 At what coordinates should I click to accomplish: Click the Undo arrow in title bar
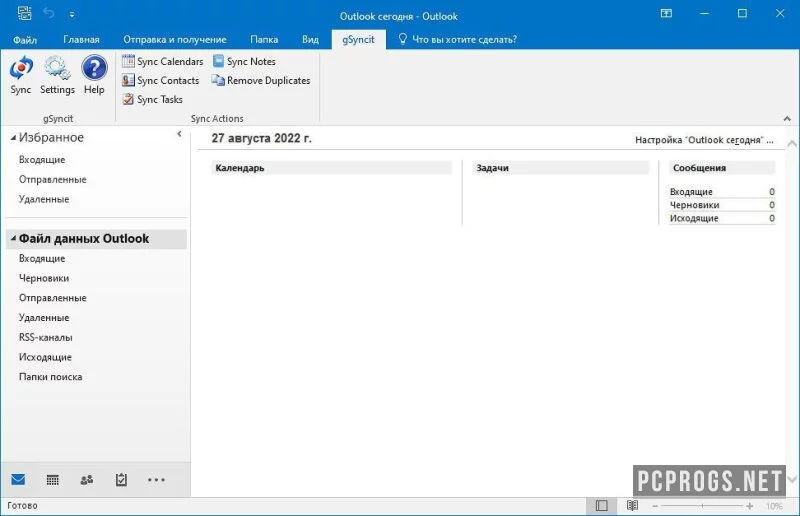49,13
